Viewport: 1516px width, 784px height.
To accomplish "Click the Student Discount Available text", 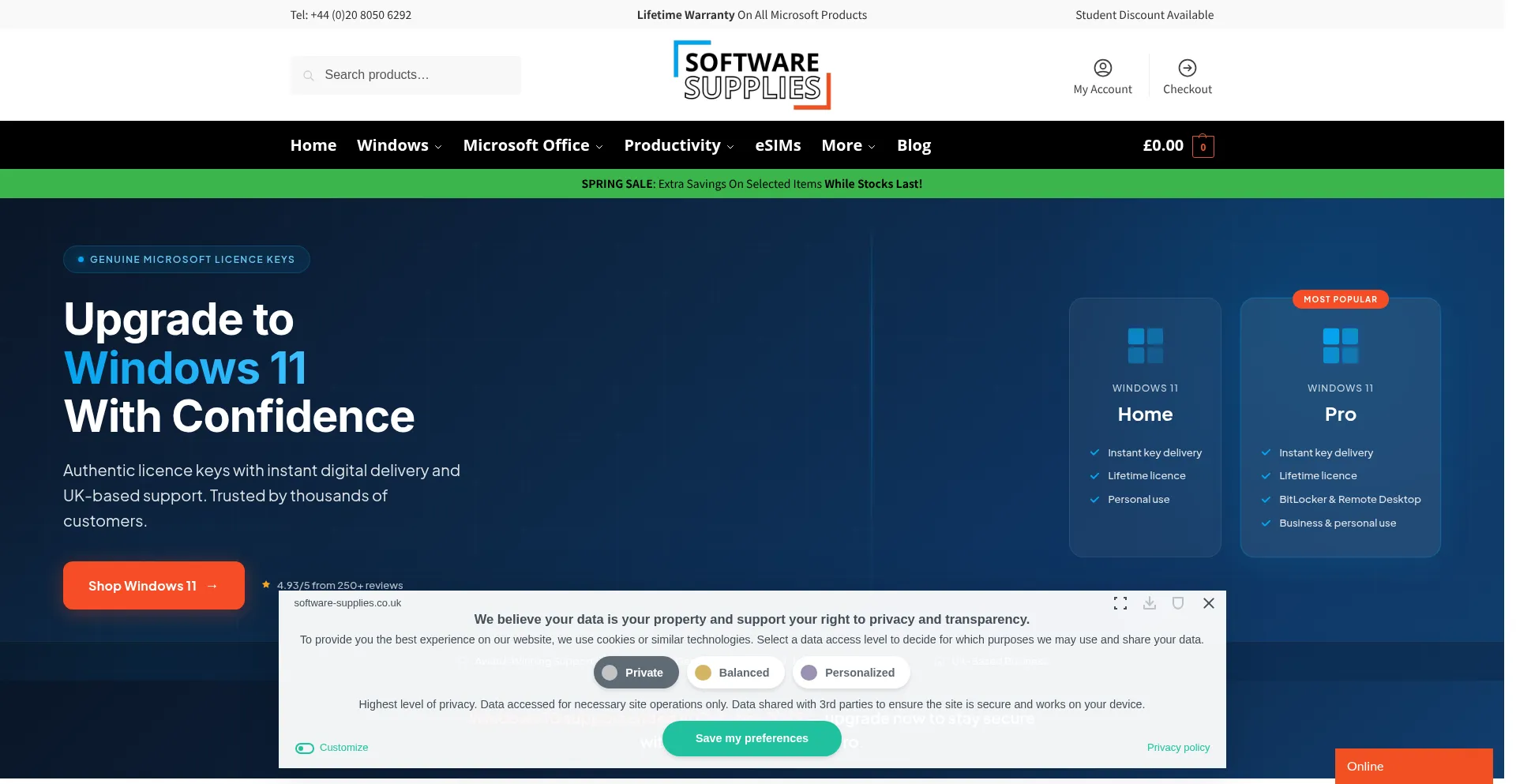I will pyautogui.click(x=1144, y=15).
